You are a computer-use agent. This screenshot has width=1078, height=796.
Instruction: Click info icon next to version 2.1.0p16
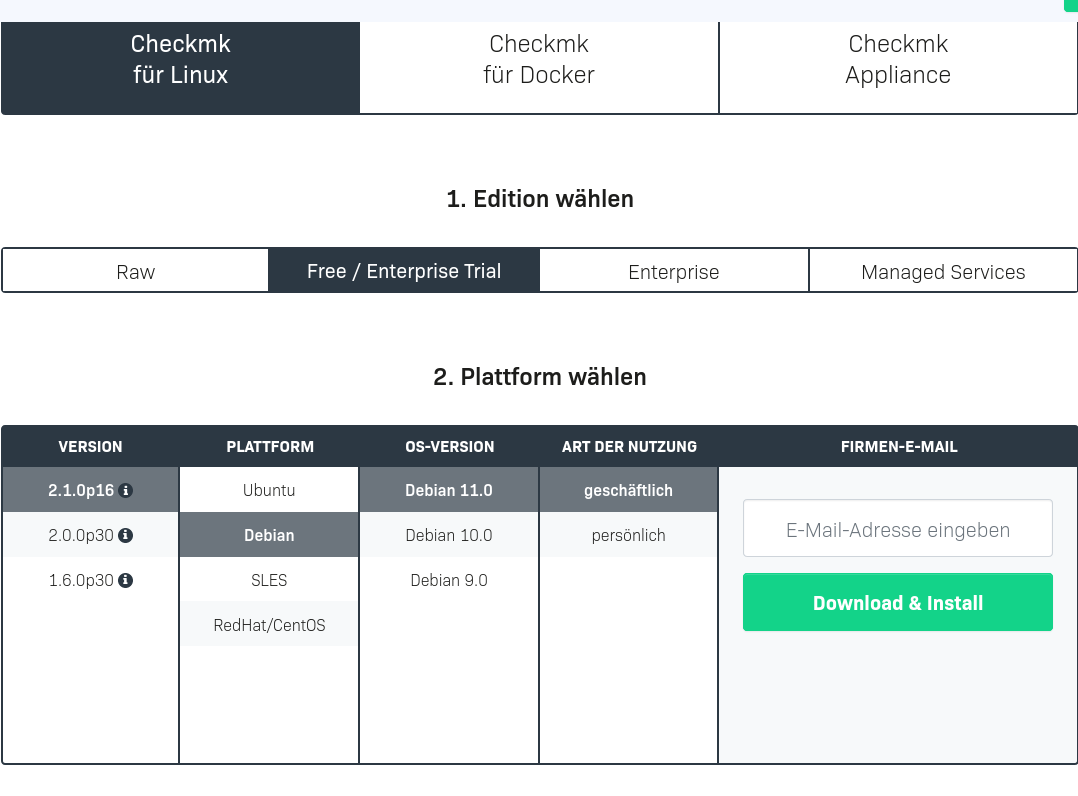tap(126, 491)
